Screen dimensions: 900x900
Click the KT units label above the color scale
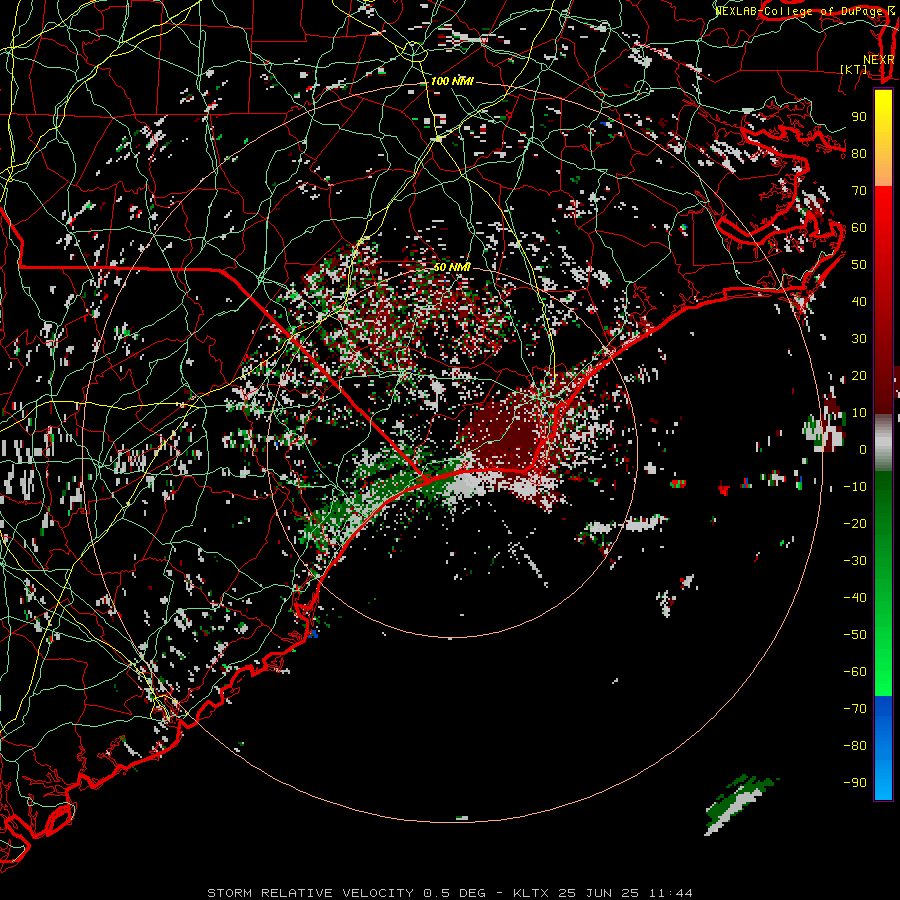854,69
